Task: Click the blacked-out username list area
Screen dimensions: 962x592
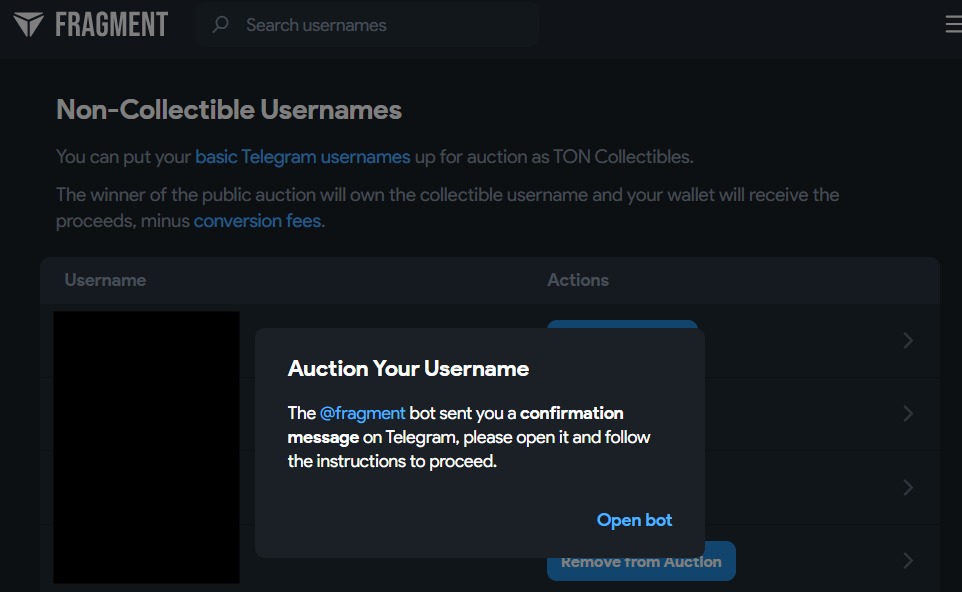Action: pos(146,447)
